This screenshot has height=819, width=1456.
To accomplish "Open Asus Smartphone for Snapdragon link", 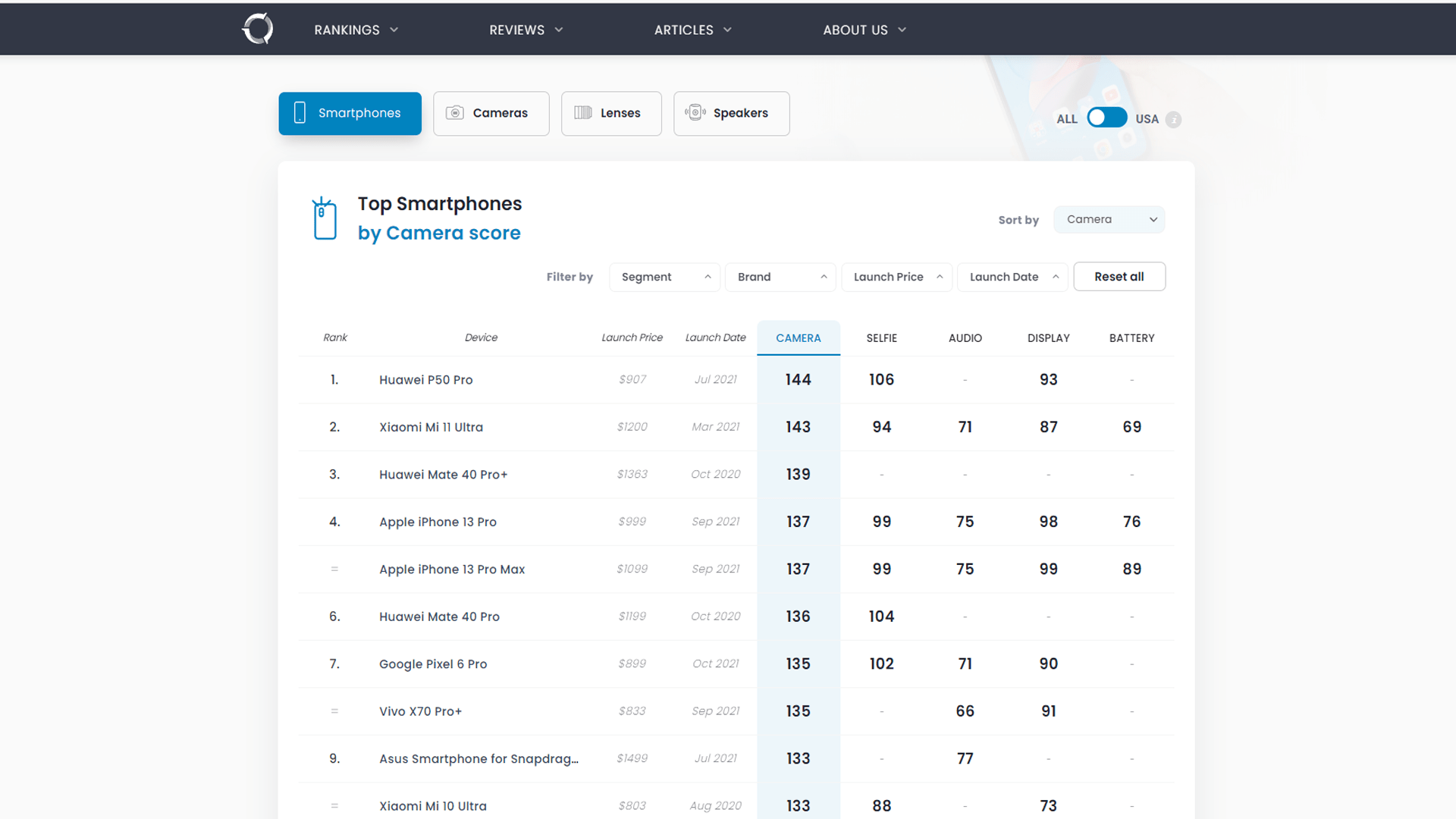I will [x=479, y=759].
